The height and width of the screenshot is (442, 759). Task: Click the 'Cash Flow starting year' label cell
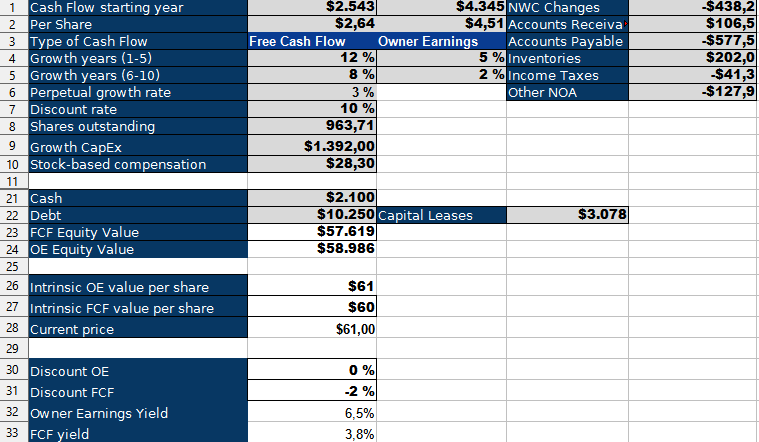pos(138,7)
